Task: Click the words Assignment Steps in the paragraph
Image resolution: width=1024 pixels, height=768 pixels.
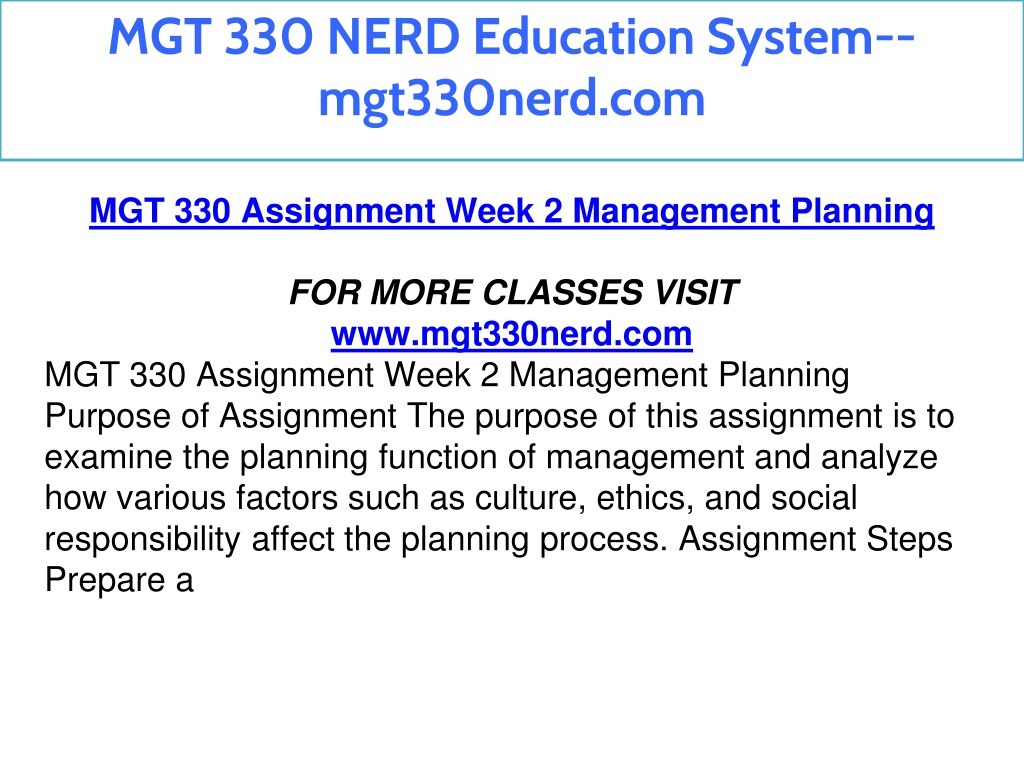Action: (816, 539)
